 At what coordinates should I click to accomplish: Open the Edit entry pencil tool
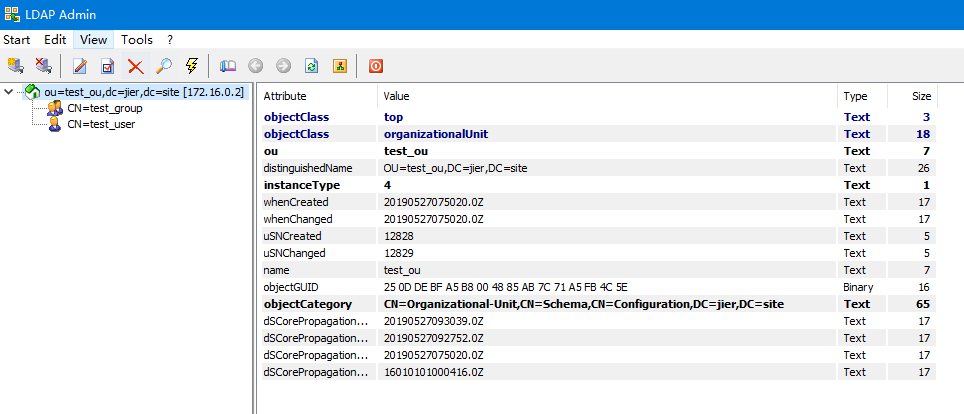pyautogui.click(x=79, y=65)
